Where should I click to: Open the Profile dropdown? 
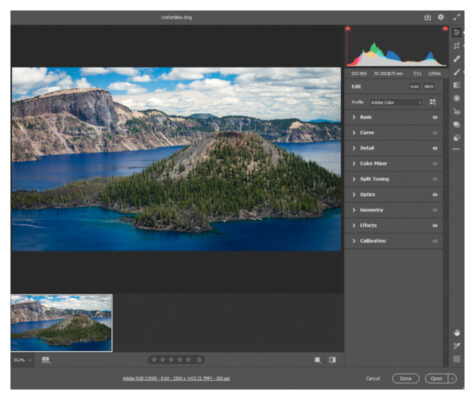(x=396, y=102)
